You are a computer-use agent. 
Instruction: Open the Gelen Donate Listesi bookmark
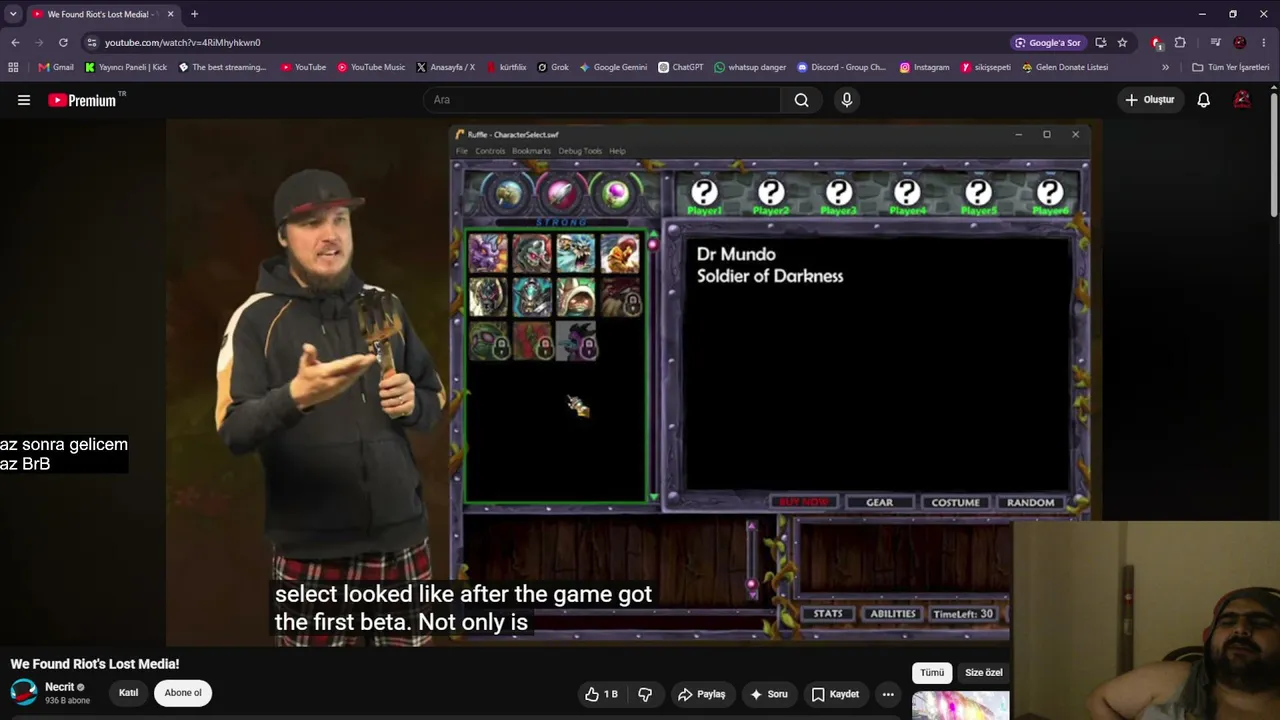pyautogui.click(x=1064, y=67)
